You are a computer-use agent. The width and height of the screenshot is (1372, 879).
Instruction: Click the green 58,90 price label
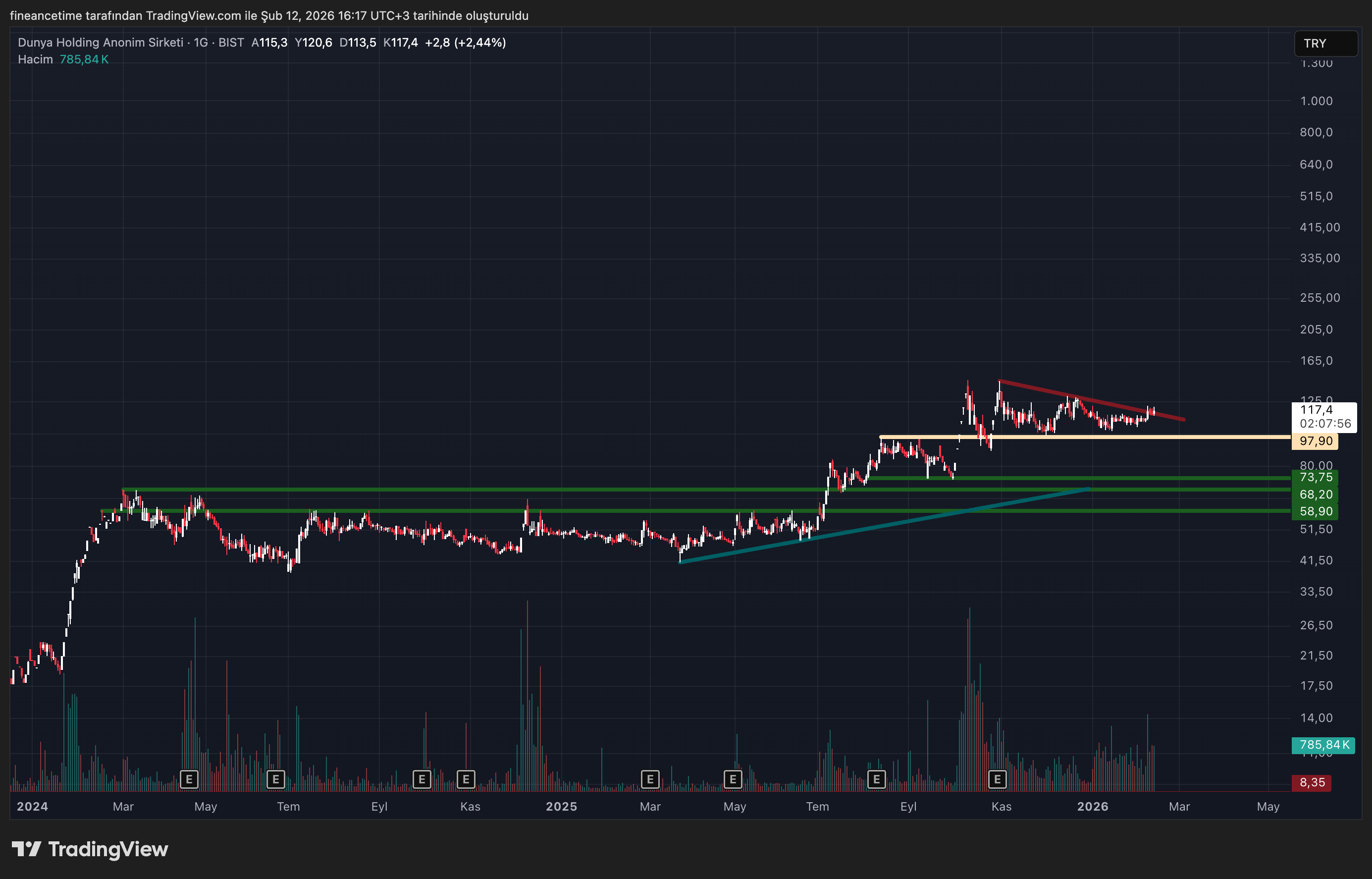click(x=1315, y=511)
